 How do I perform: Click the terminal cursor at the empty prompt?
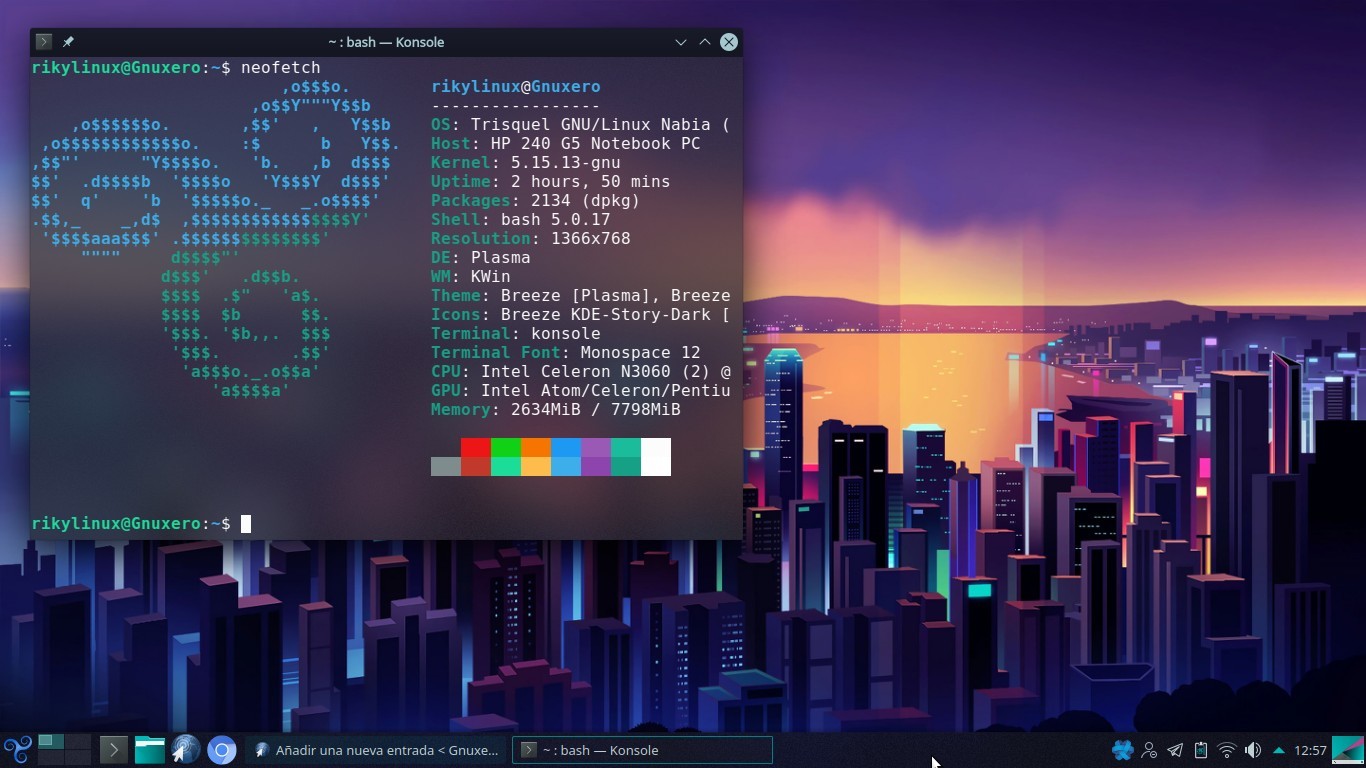pos(246,524)
